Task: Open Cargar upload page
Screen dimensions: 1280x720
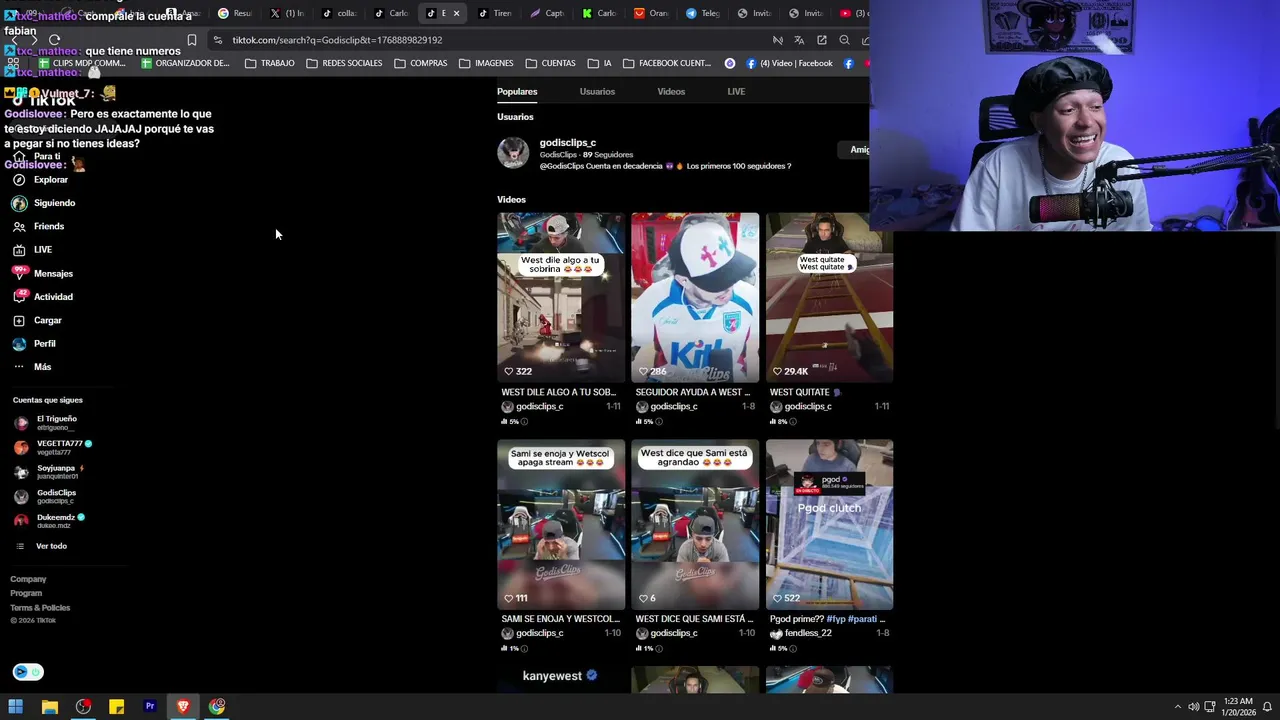Action: (37, 320)
